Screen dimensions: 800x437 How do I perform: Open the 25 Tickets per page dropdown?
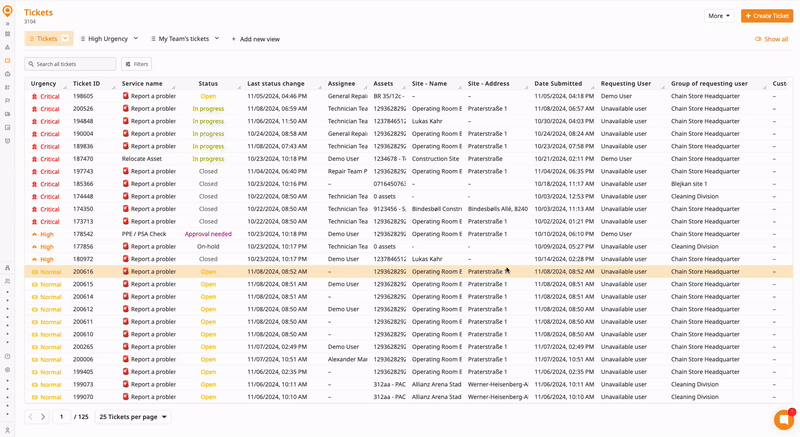point(133,417)
